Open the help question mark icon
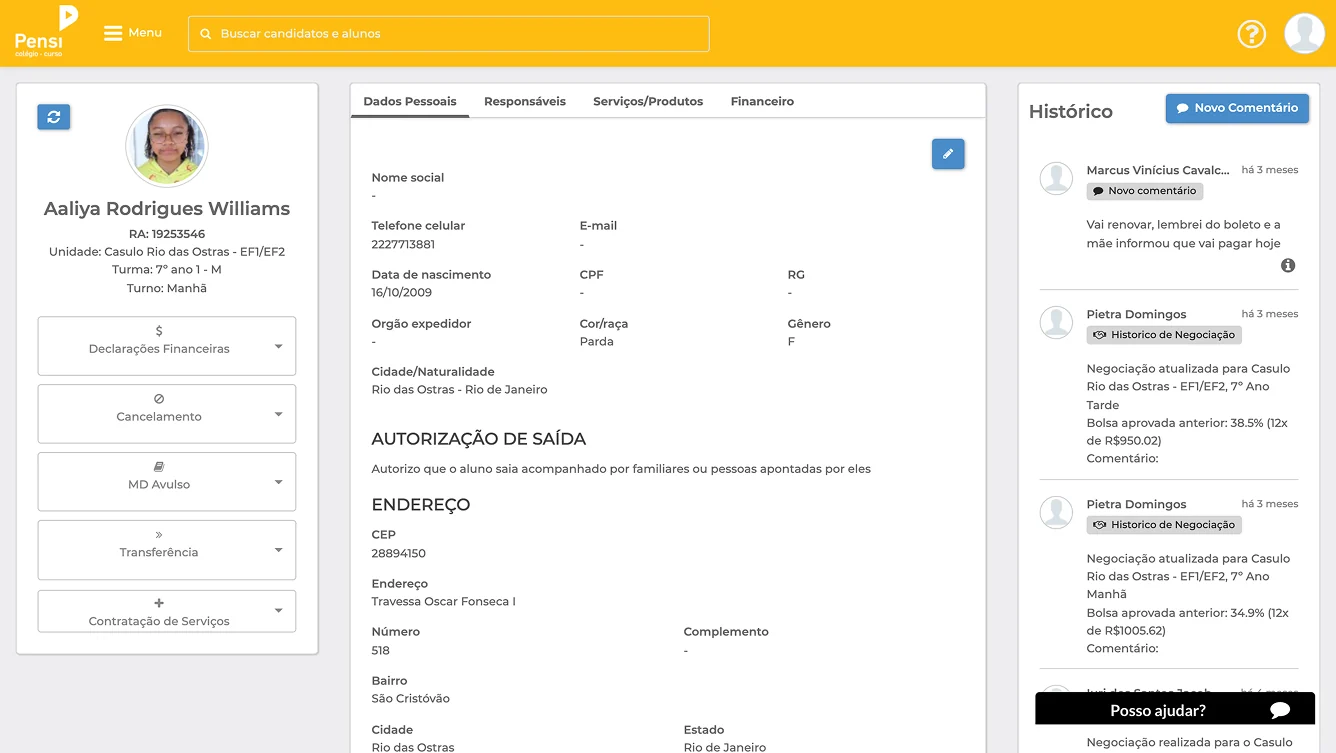The height and width of the screenshot is (753, 1336). click(1251, 34)
